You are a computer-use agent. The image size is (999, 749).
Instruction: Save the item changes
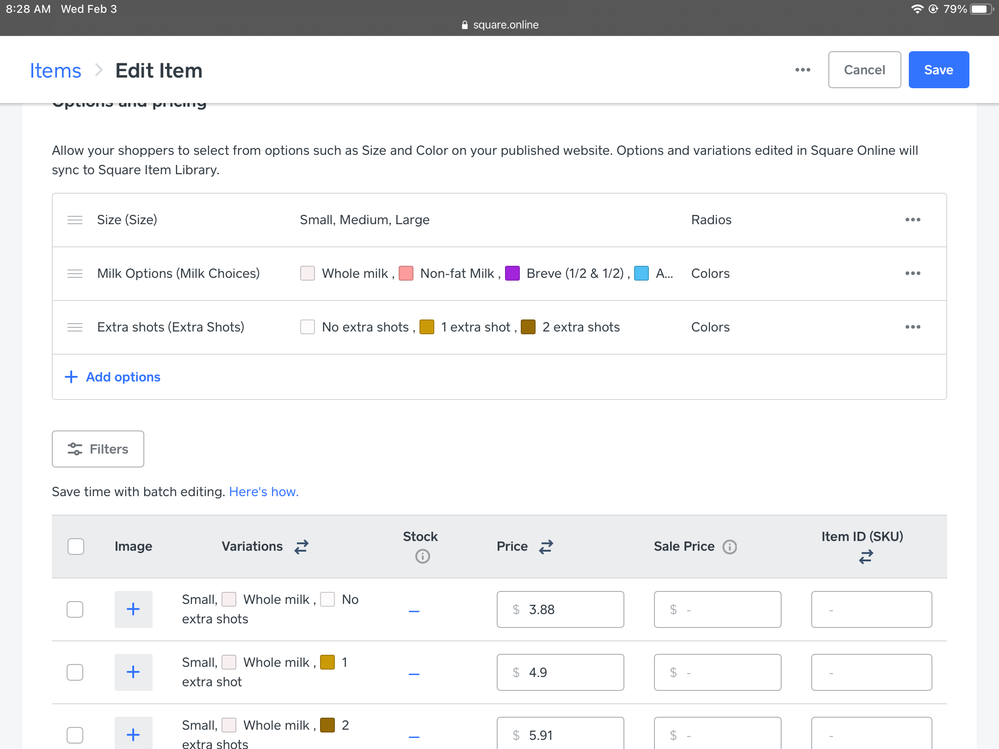click(x=938, y=70)
